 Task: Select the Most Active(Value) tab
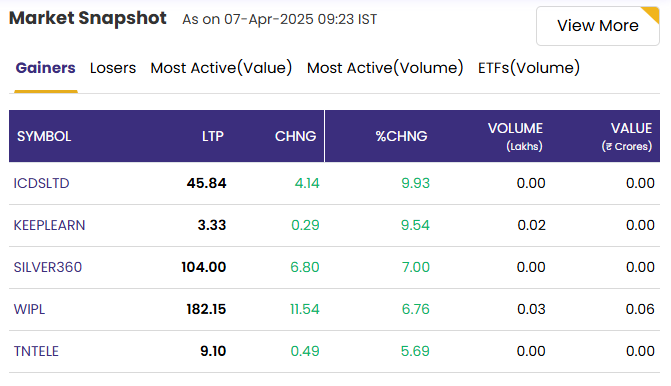point(221,68)
